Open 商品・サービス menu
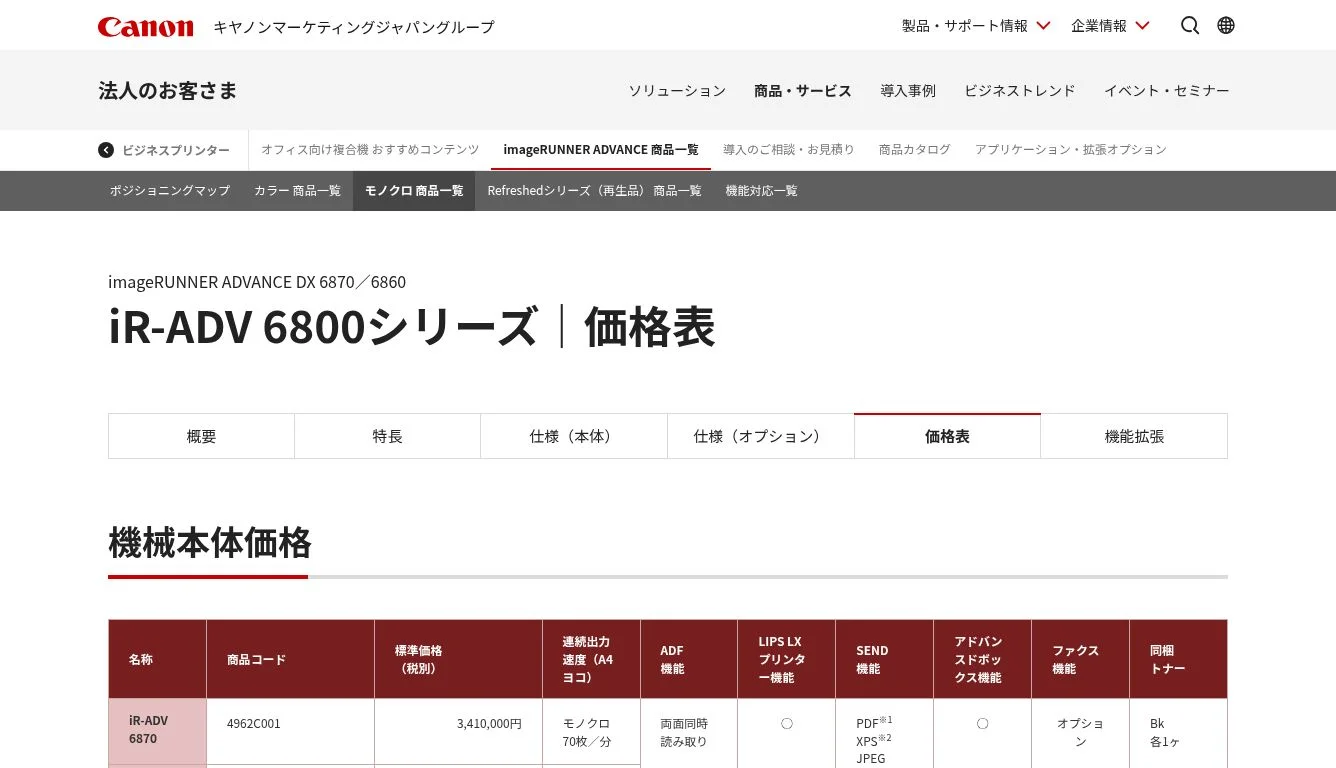The height and width of the screenshot is (768, 1336). coord(803,91)
